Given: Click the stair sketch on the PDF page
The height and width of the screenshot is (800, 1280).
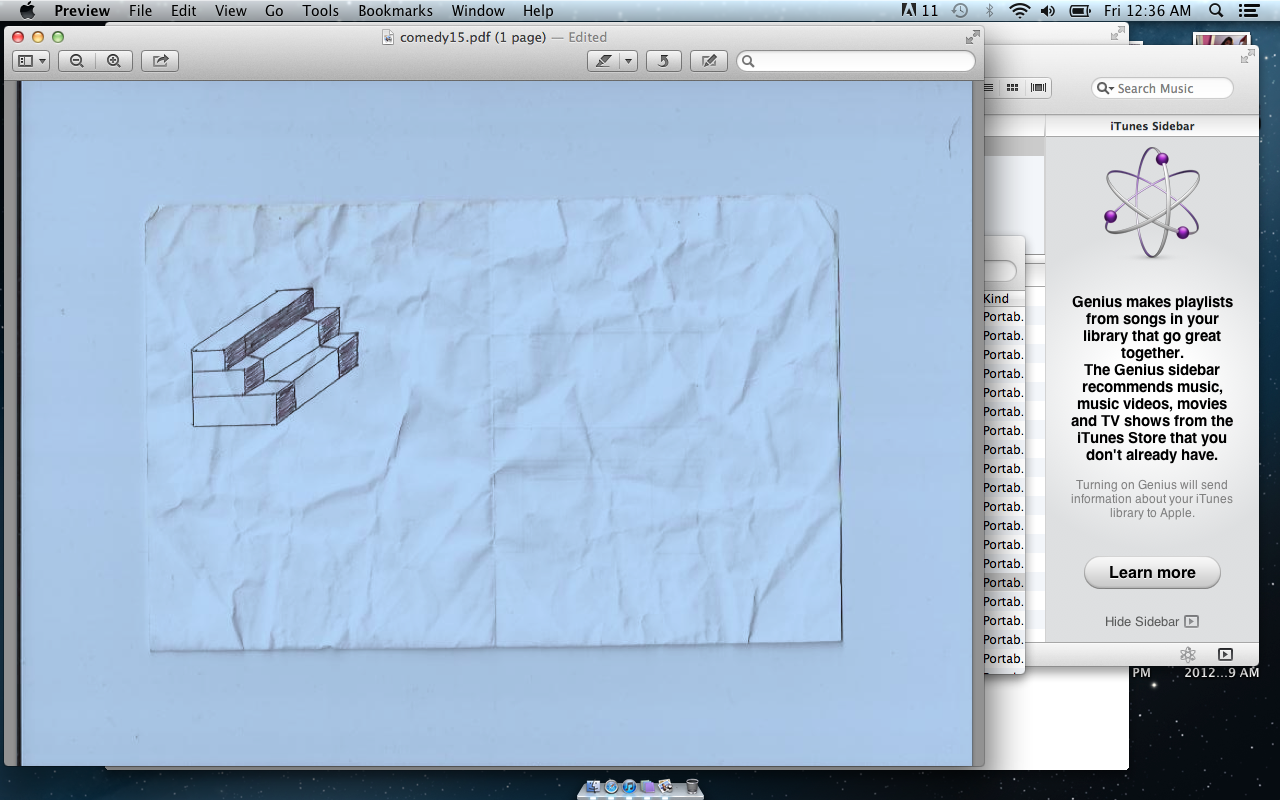Looking at the screenshot, I should pos(274,357).
